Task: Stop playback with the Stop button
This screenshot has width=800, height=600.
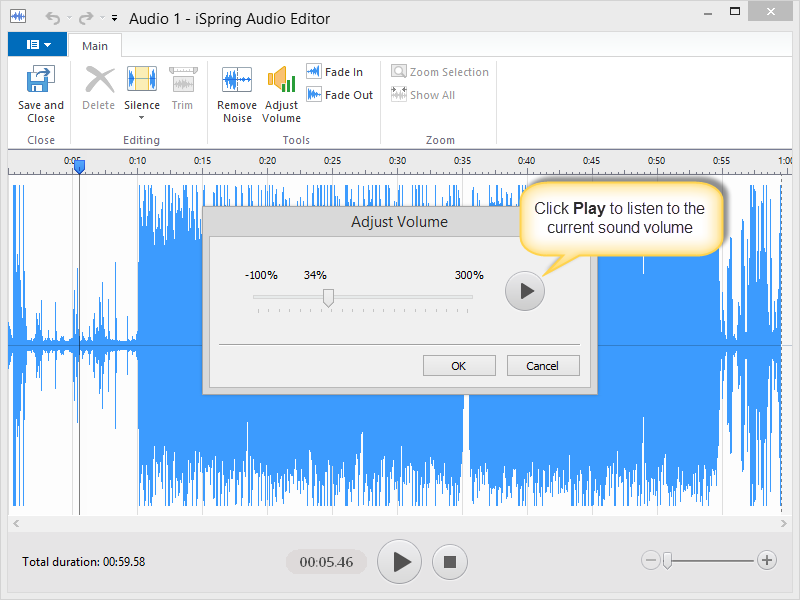Action: click(450, 562)
